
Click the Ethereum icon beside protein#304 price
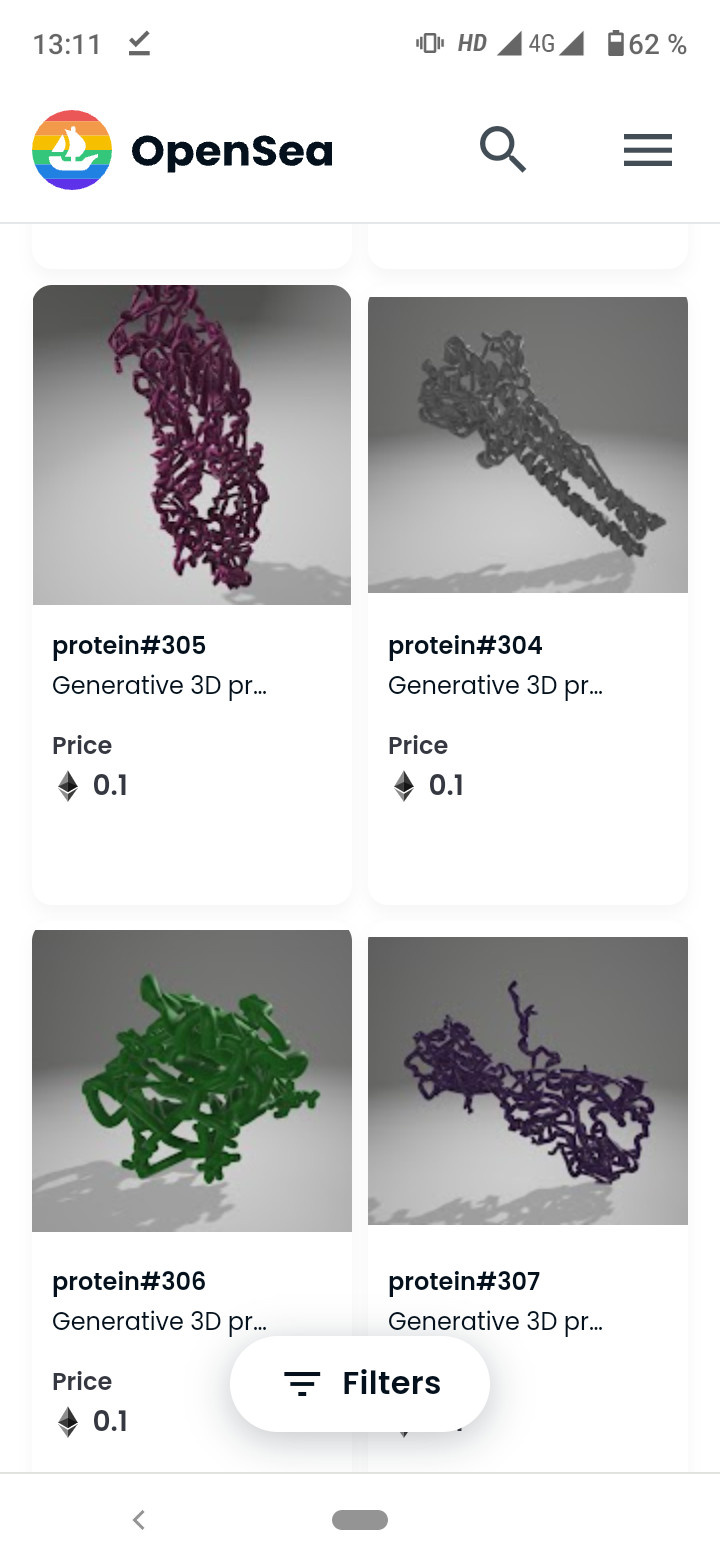tap(403, 786)
